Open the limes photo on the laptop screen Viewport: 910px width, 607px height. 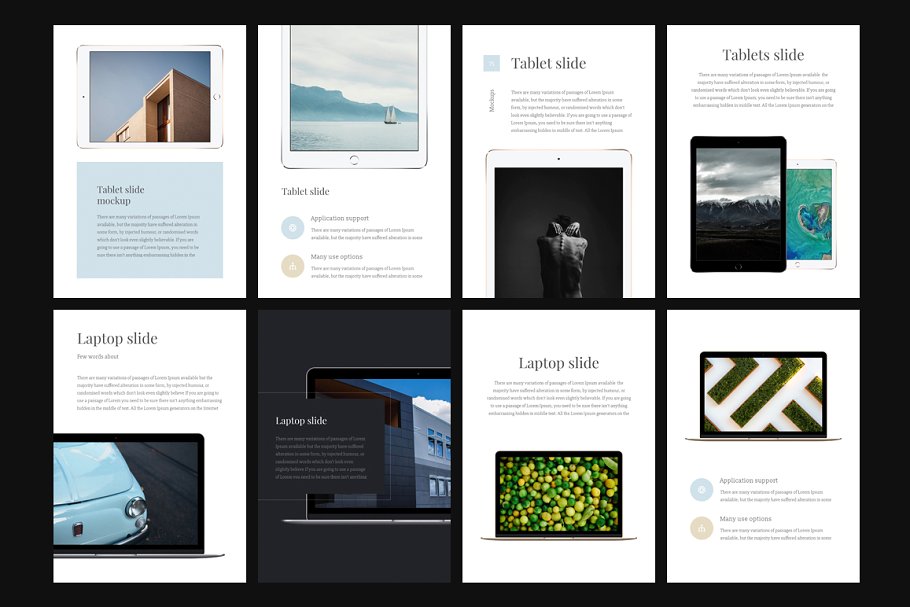click(558, 492)
